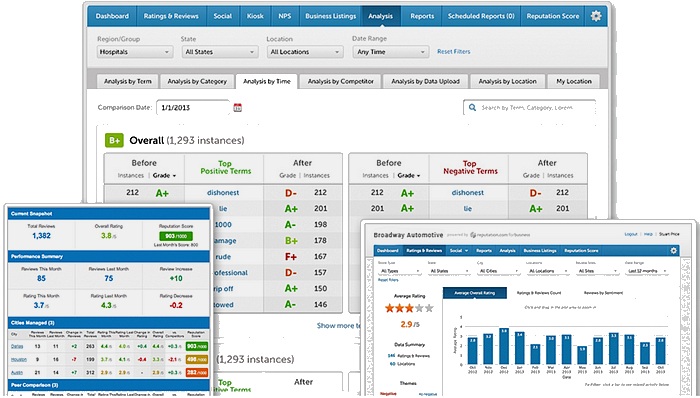This screenshot has width=700, height=398.
Task: Click dishonest term in Top Positive Terms
Action: point(223,193)
